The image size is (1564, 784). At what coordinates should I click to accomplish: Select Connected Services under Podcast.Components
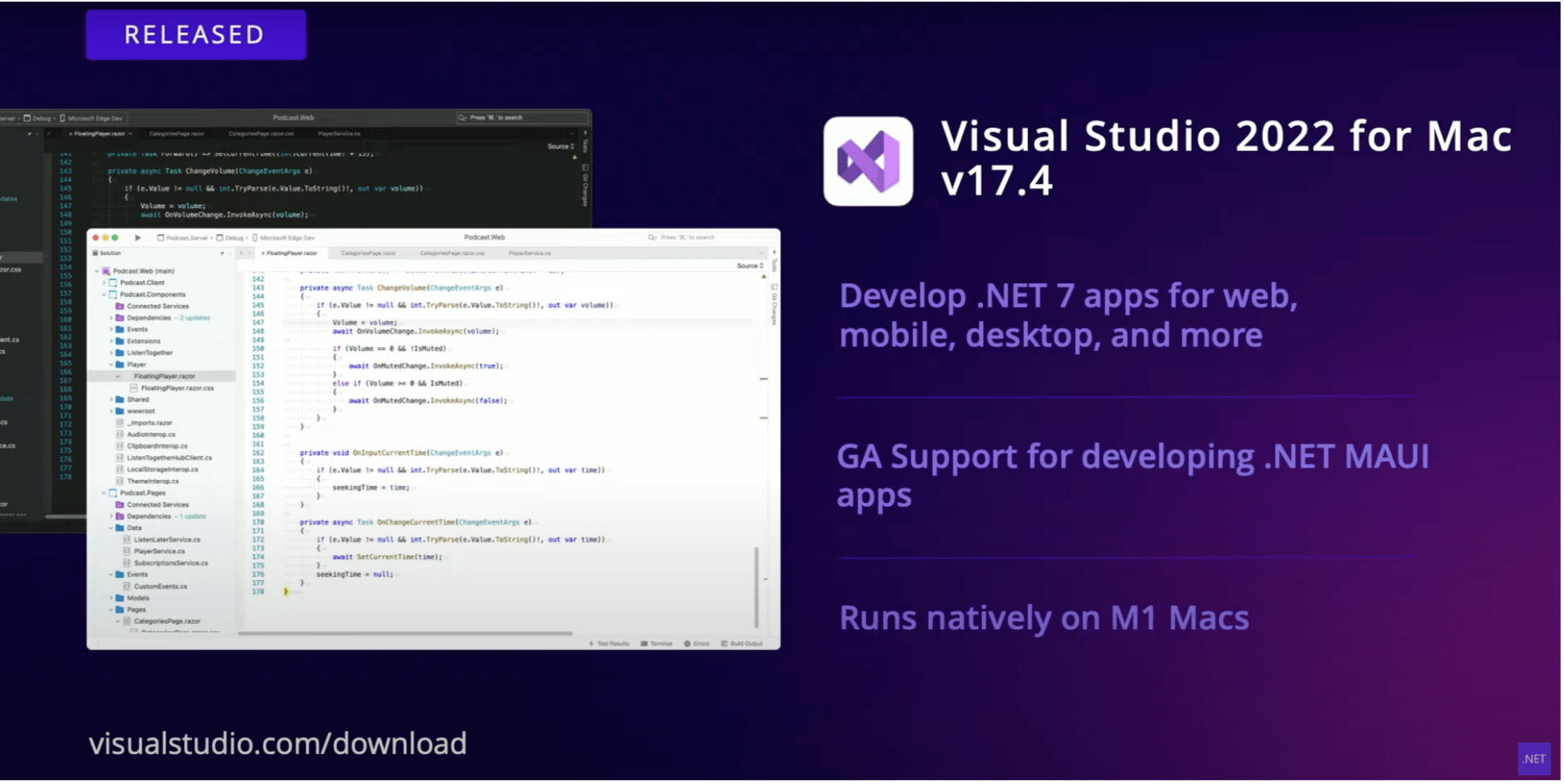coord(152,306)
